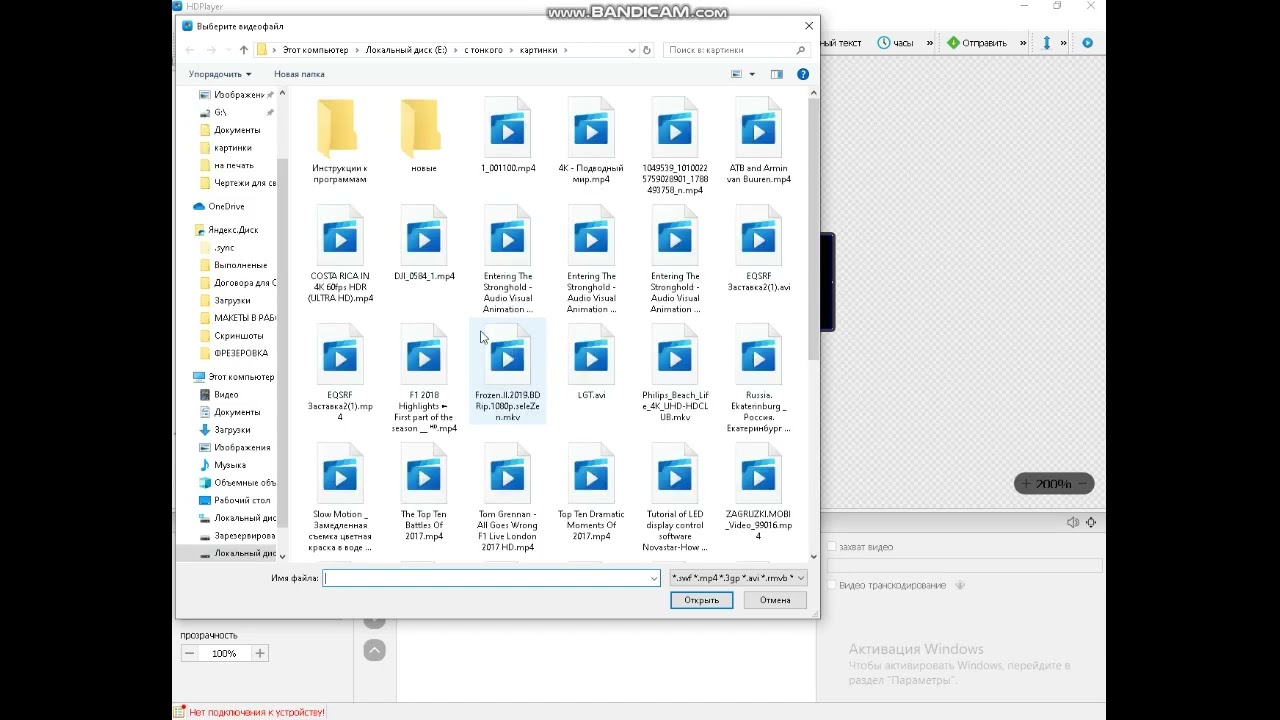Click the Поиск в: картинки search field

coord(737,50)
